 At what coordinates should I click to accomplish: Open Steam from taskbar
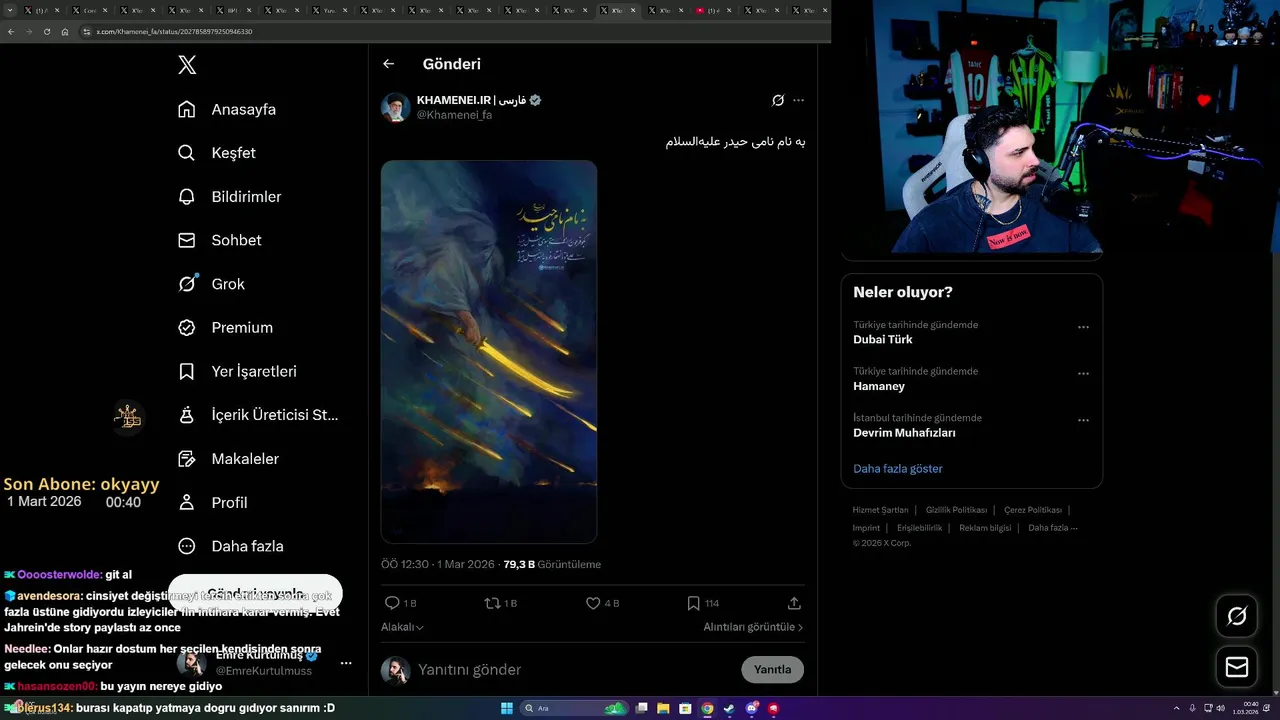coord(729,709)
